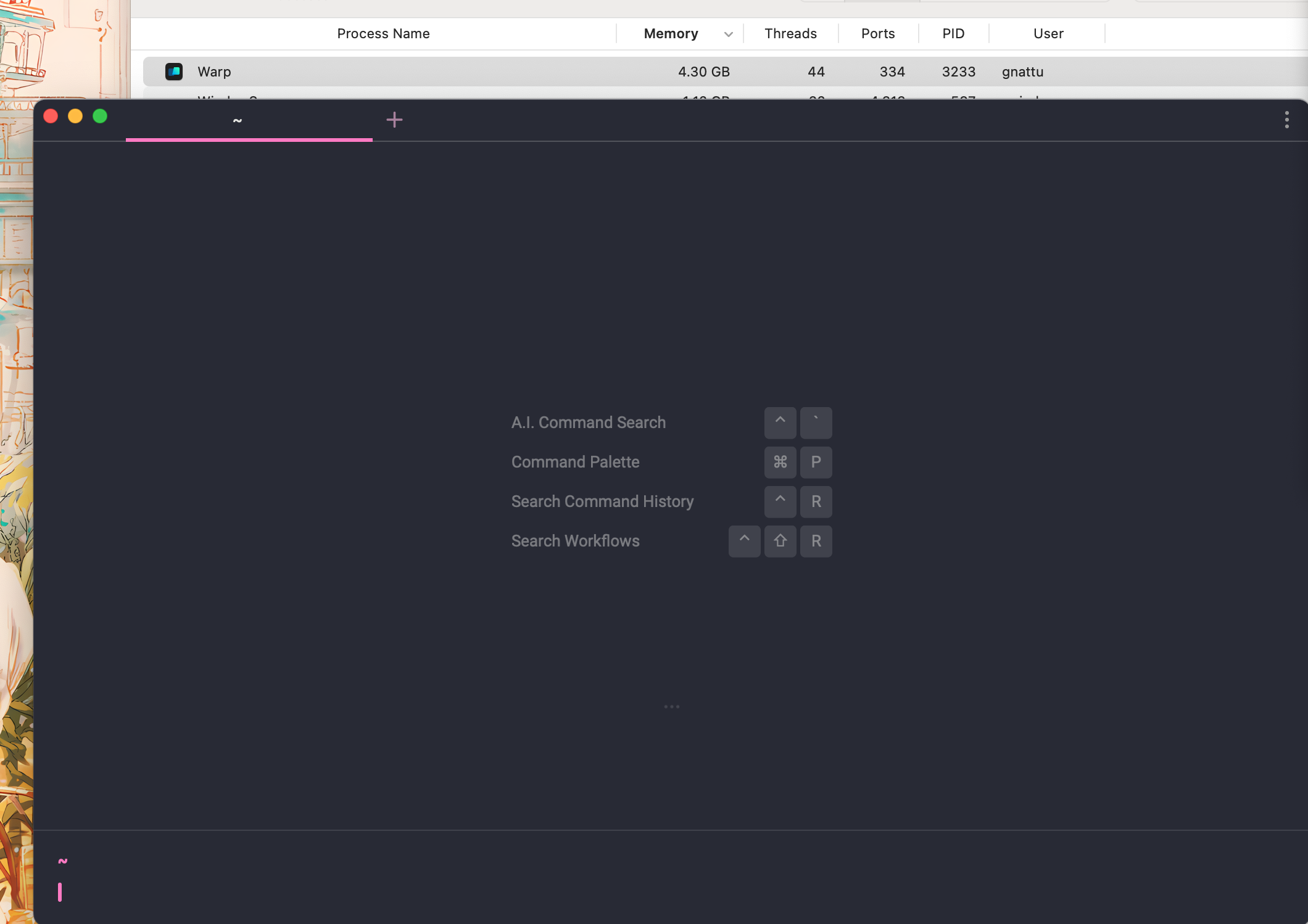This screenshot has height=924, width=1308.
Task: Launch A.I. Command Search
Action: coord(588,423)
